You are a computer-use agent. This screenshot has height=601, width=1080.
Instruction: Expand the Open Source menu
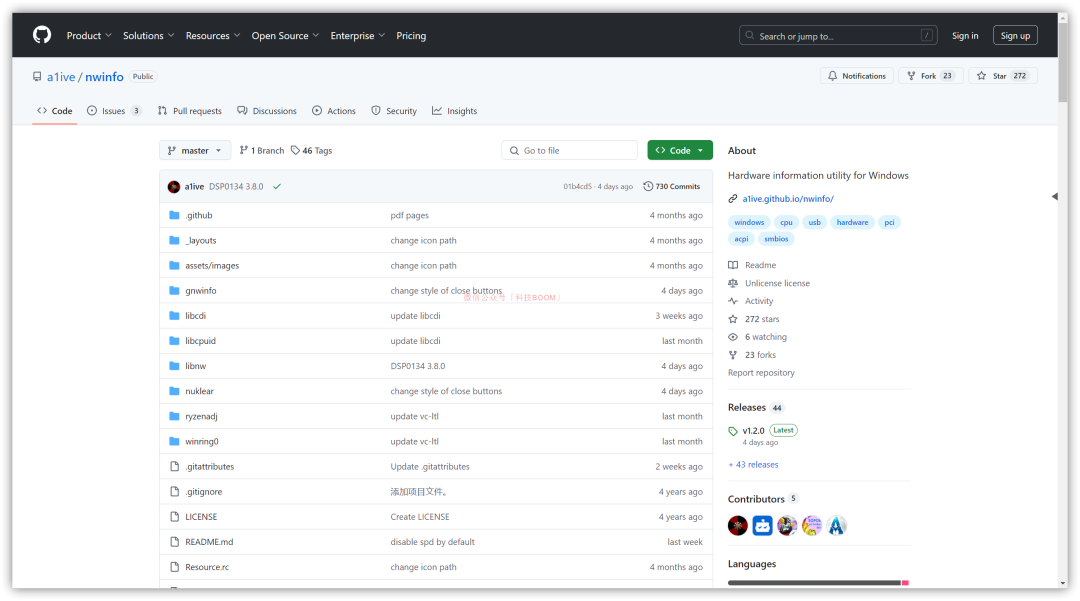285,36
